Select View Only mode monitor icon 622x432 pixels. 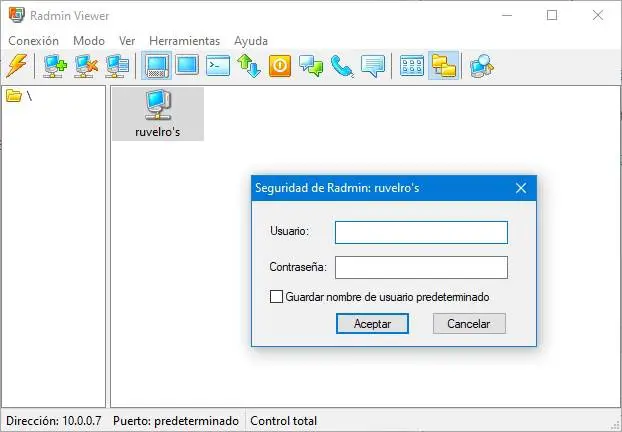[187, 65]
